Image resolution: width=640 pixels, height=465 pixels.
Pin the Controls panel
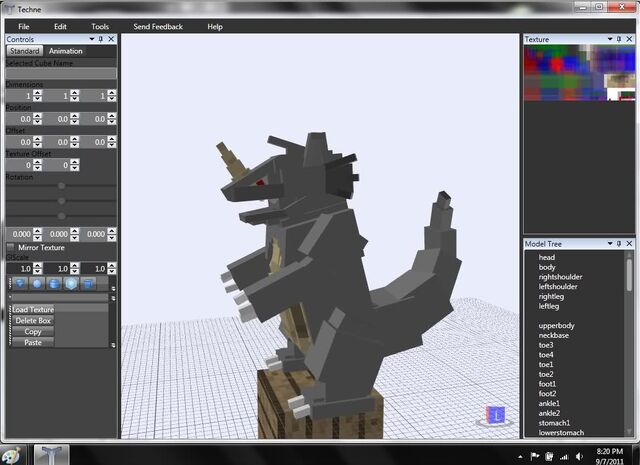tap(101, 39)
